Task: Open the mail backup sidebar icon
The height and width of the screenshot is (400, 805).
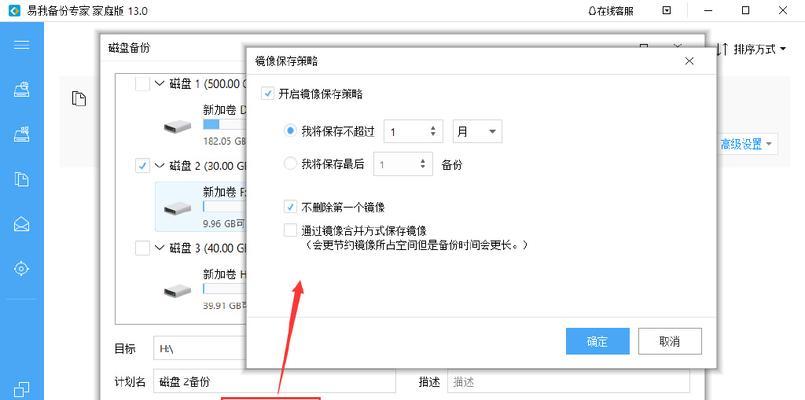Action: pos(21,224)
